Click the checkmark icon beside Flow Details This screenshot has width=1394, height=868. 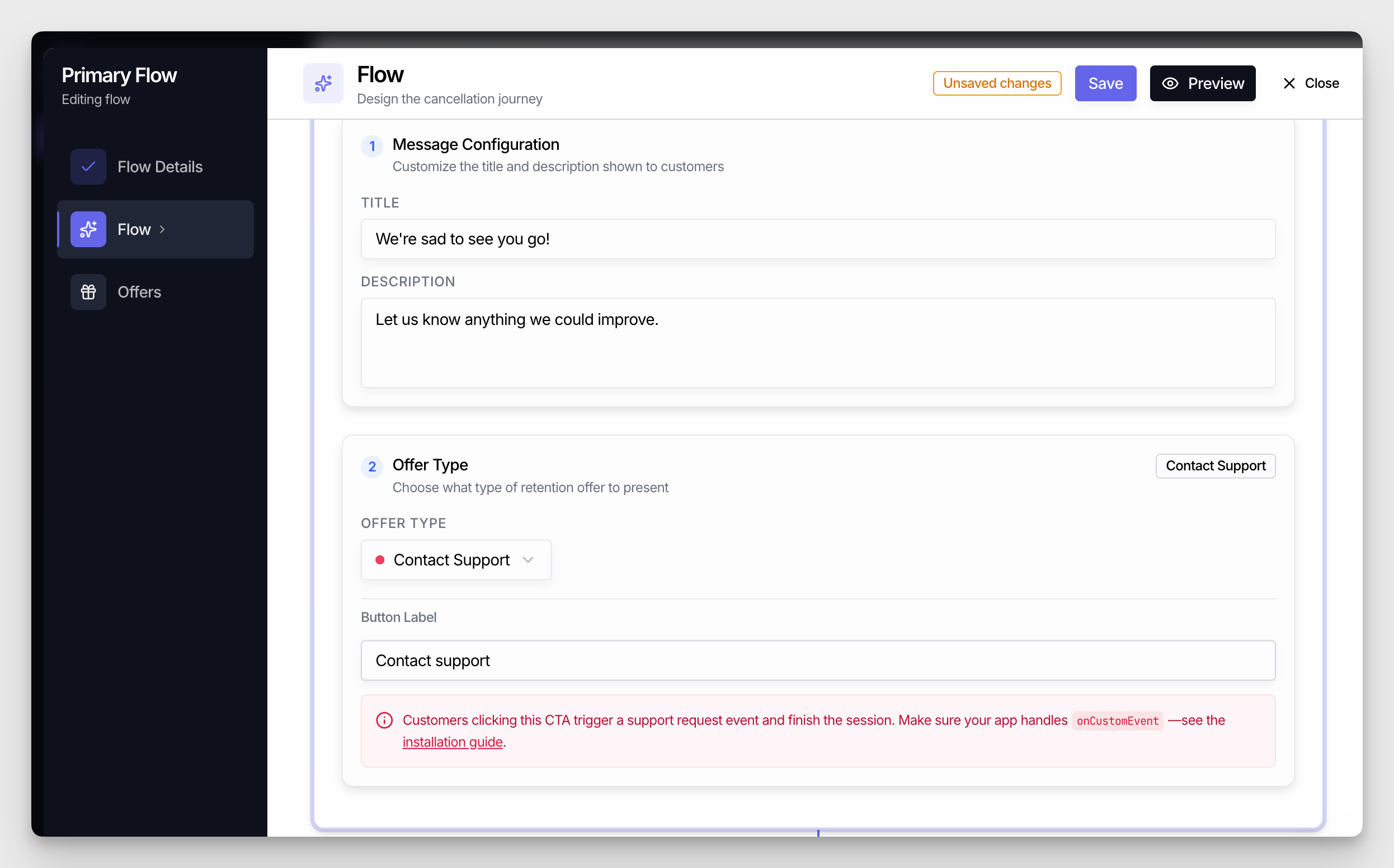[88, 167]
